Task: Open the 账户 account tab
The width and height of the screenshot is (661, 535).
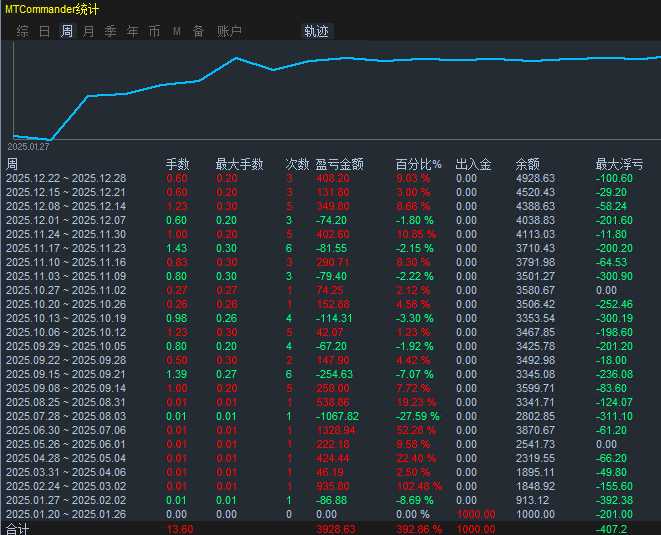Action: pos(229,31)
